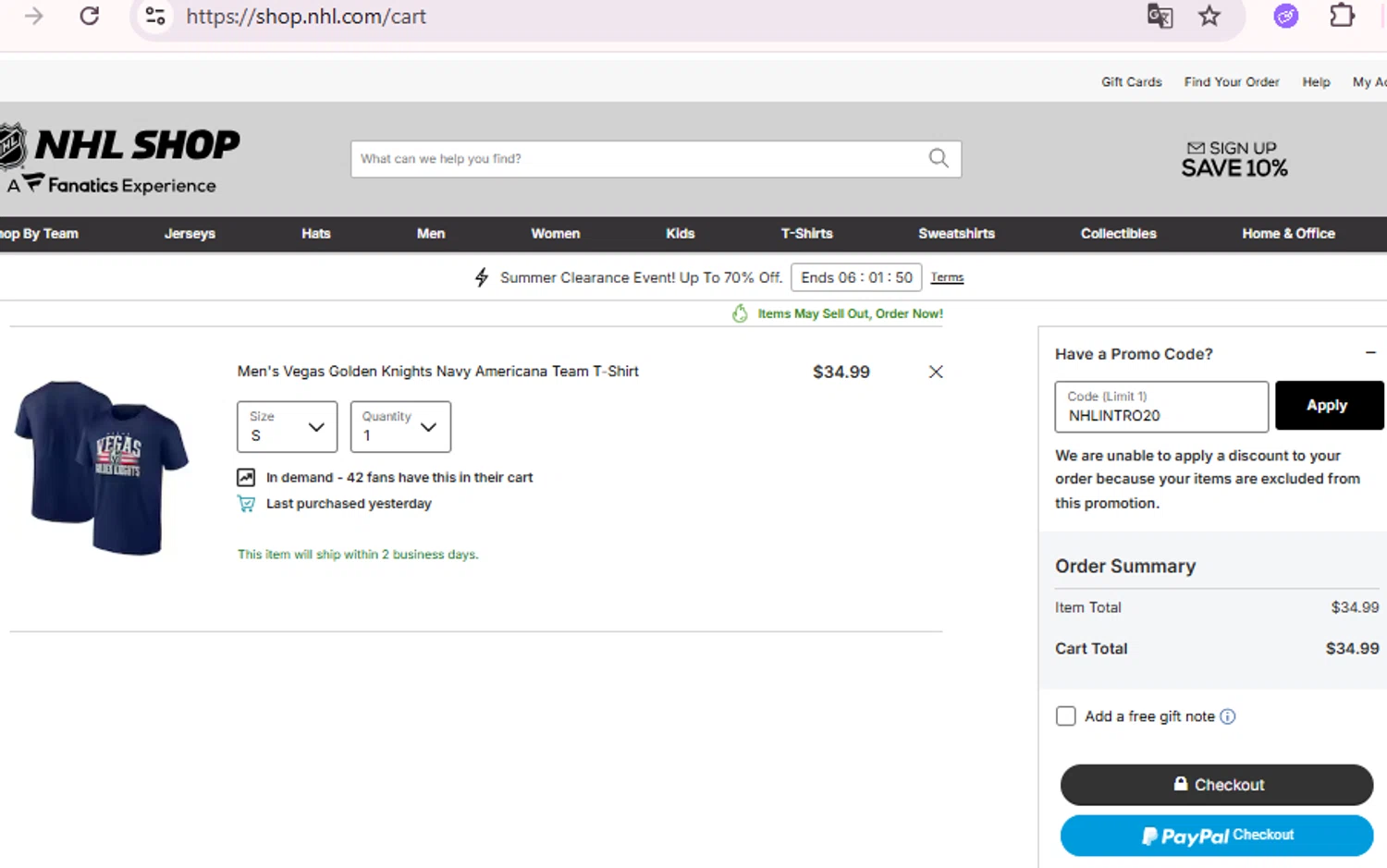
Task: Click the lightning bolt clearance icon
Action: click(x=481, y=277)
